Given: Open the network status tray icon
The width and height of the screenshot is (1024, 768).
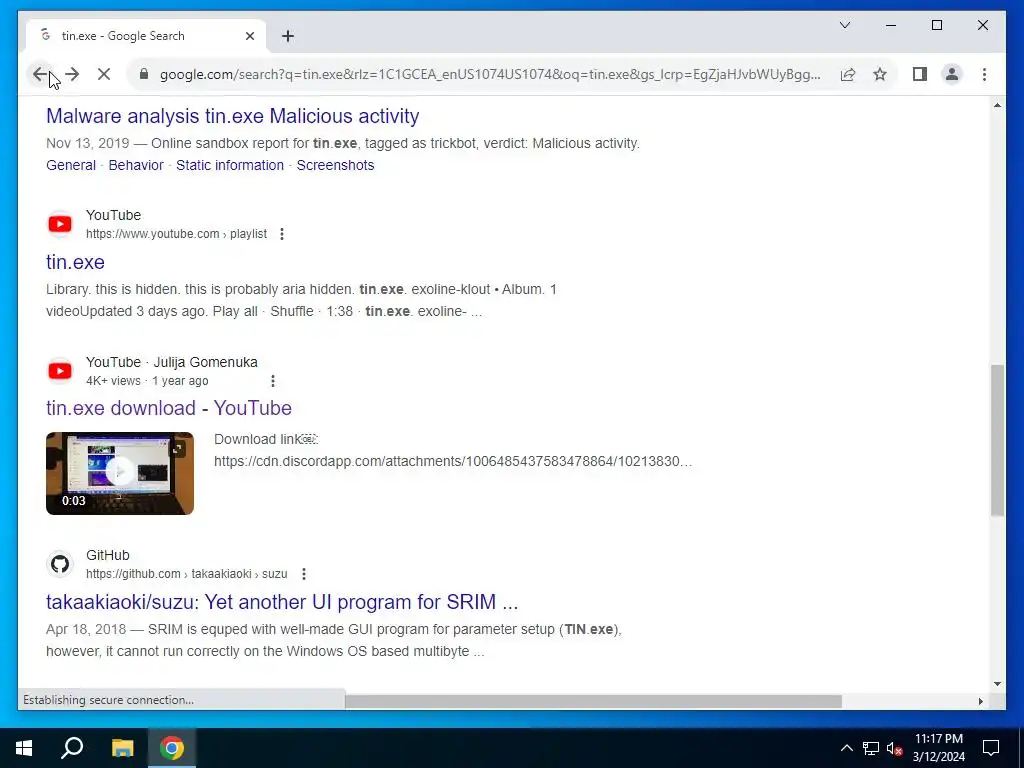Looking at the screenshot, I should [x=871, y=748].
